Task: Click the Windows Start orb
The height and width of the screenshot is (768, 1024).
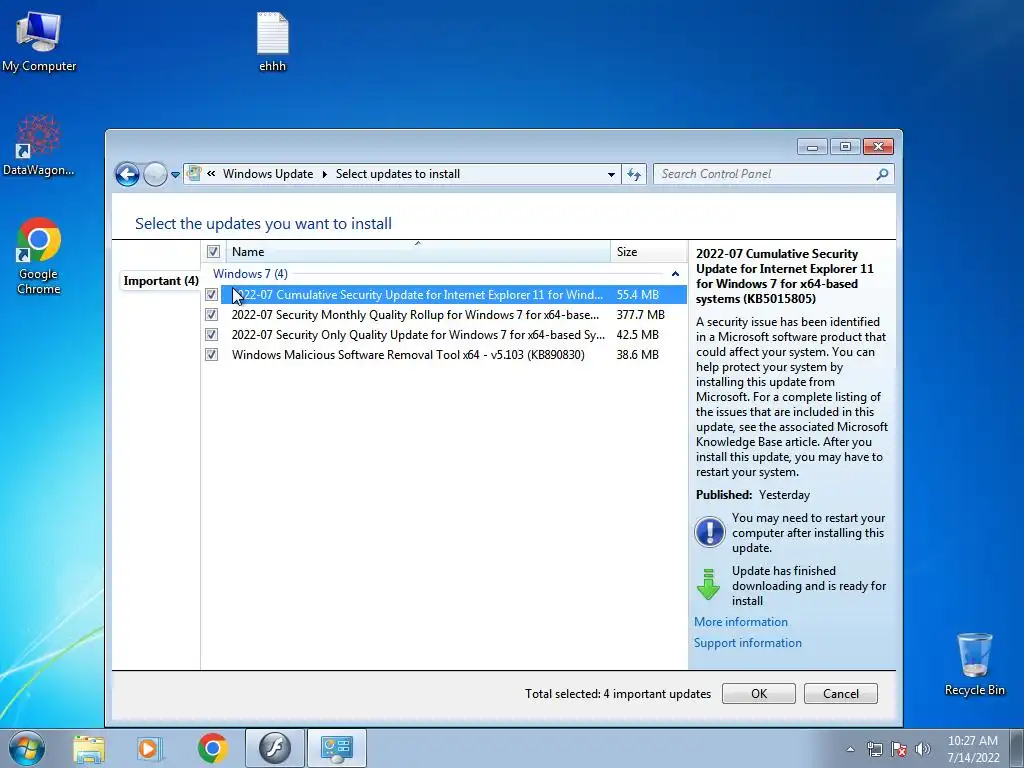Action: point(27,748)
